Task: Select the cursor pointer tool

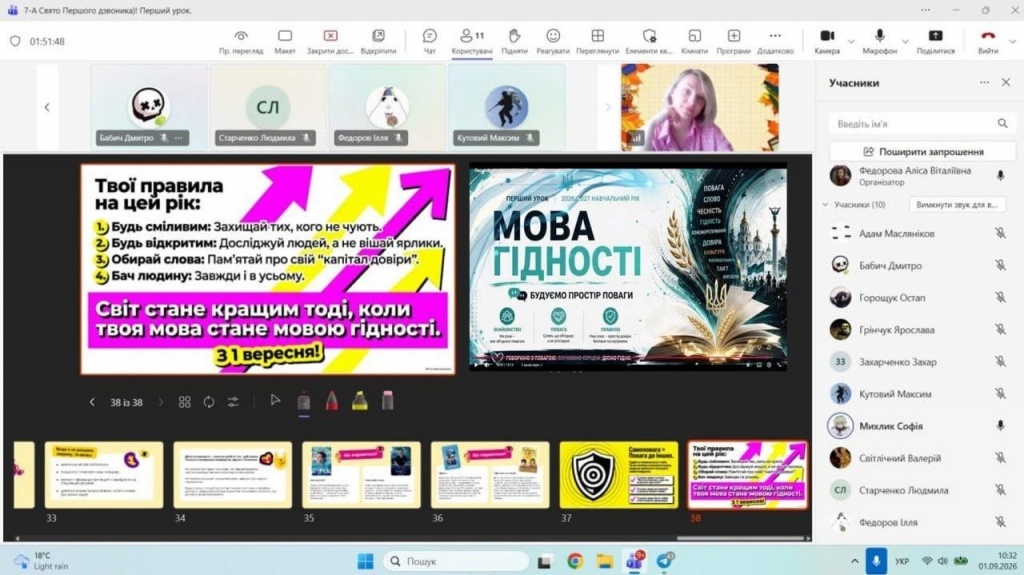Action: click(x=275, y=401)
